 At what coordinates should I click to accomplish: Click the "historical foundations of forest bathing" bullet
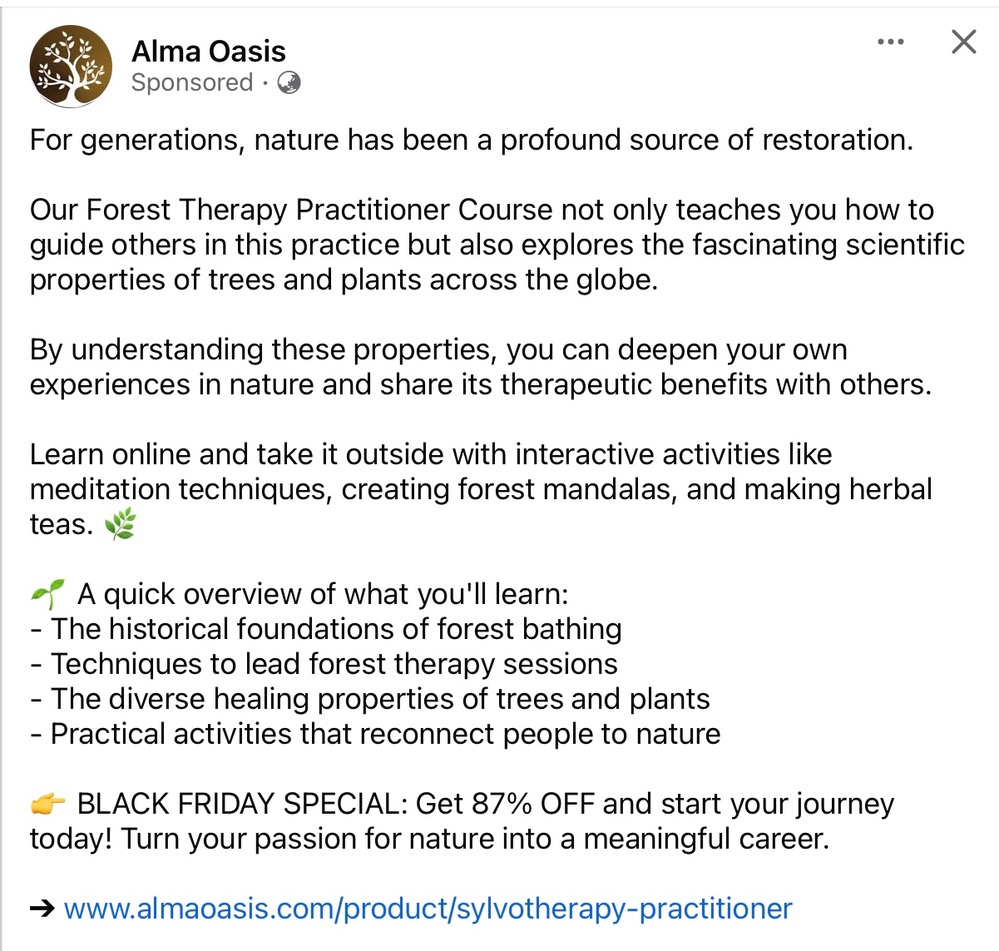click(336, 630)
